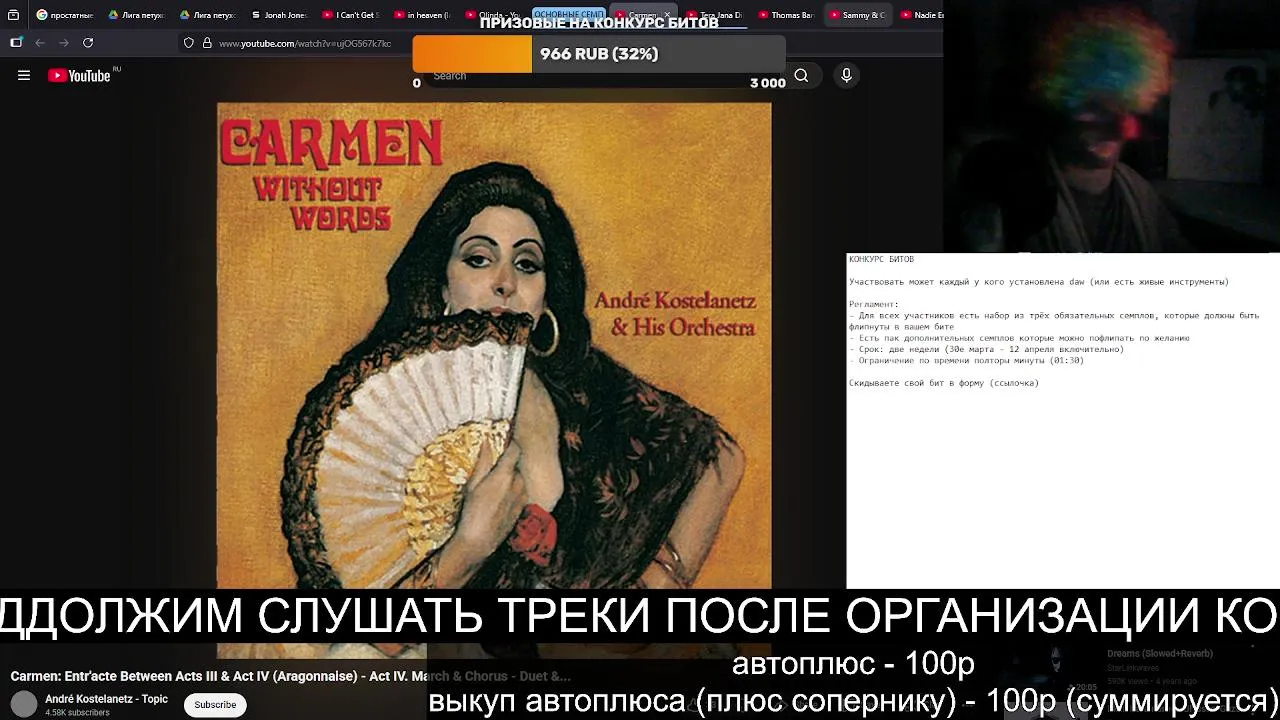Switch to the Nadie Es tab

[921, 15]
